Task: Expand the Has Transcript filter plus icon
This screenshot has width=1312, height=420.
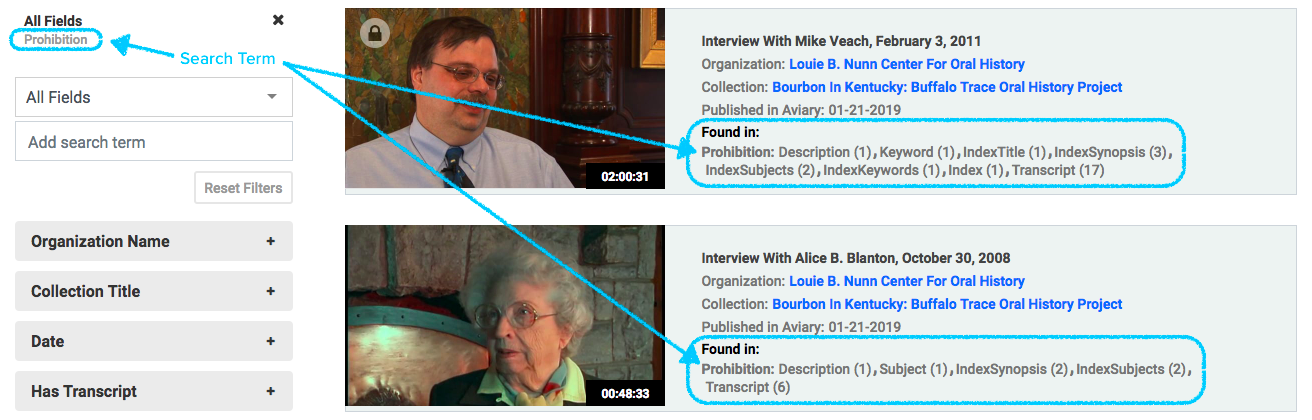Action: [x=270, y=391]
